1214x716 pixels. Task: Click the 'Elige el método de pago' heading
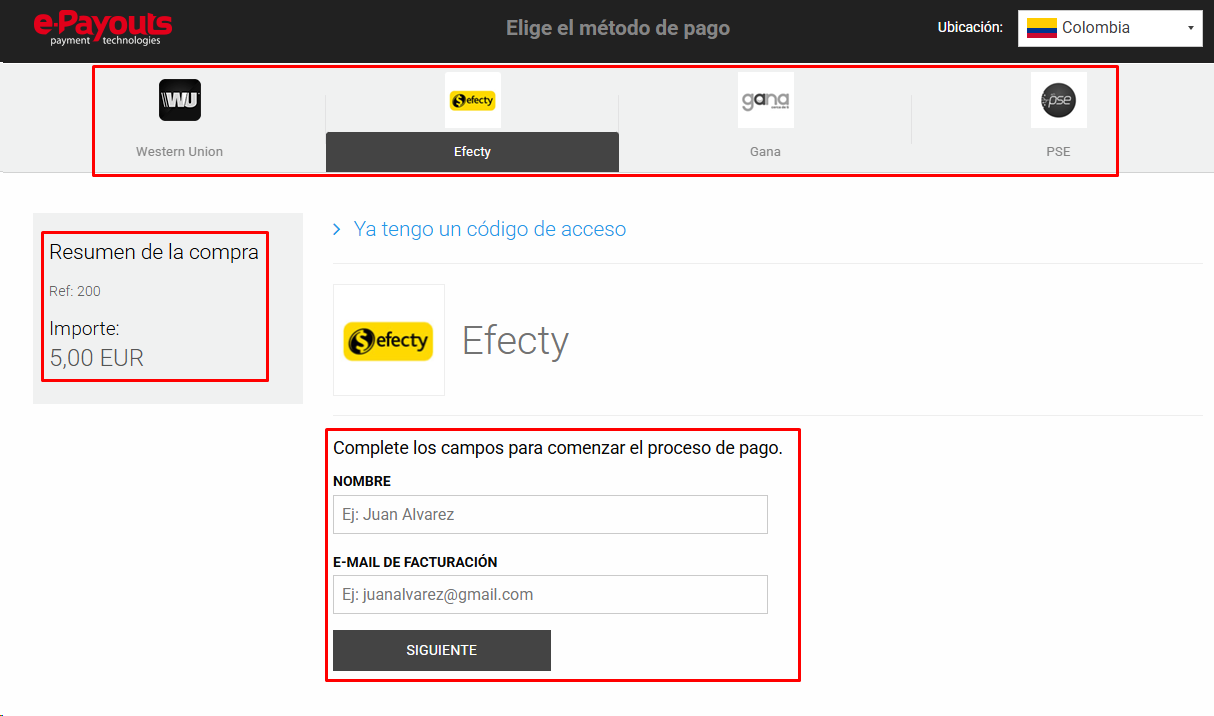click(x=618, y=28)
